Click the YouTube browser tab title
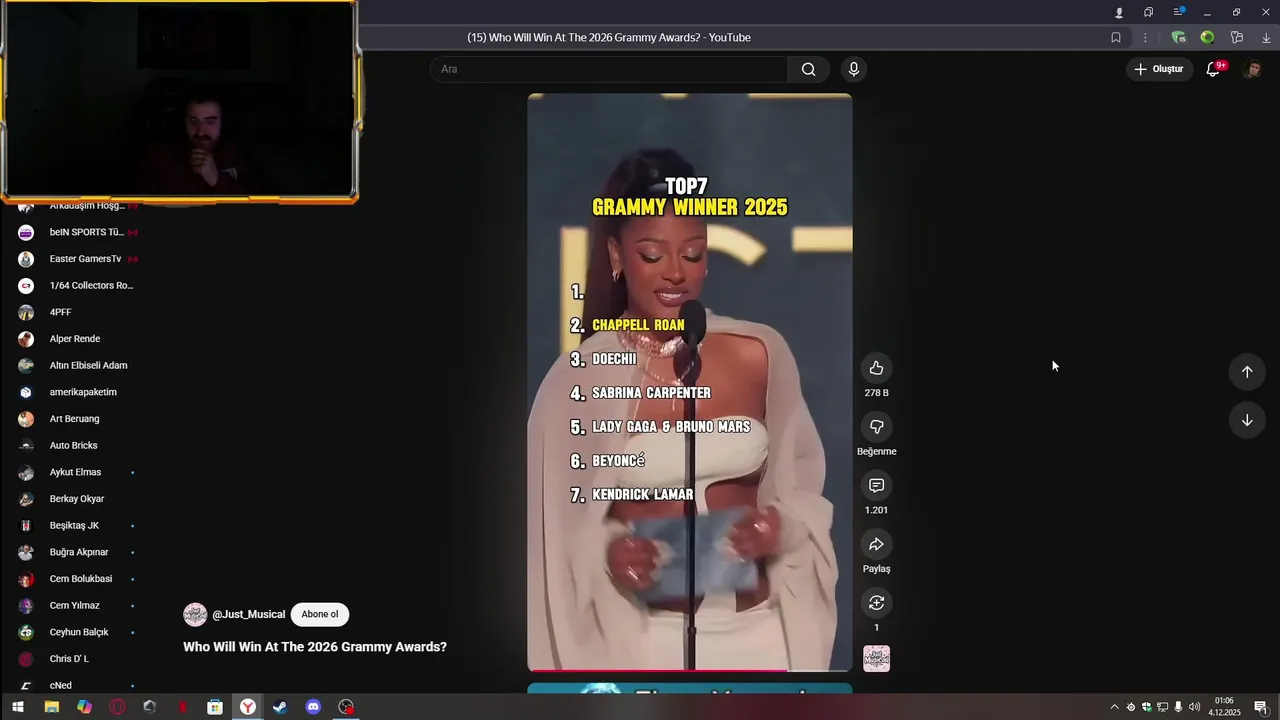 [x=609, y=37]
